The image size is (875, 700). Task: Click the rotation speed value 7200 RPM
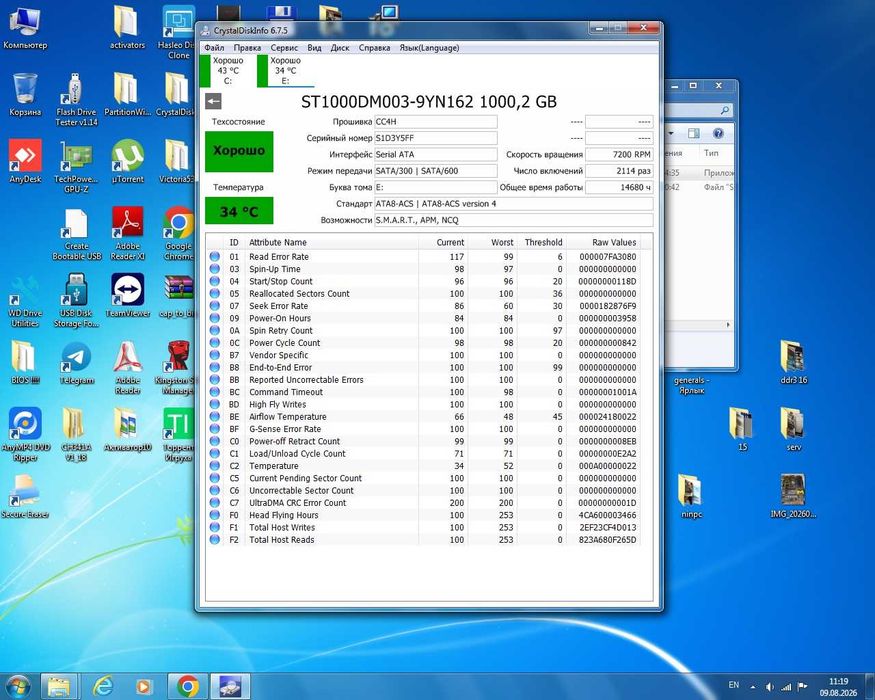619,155
